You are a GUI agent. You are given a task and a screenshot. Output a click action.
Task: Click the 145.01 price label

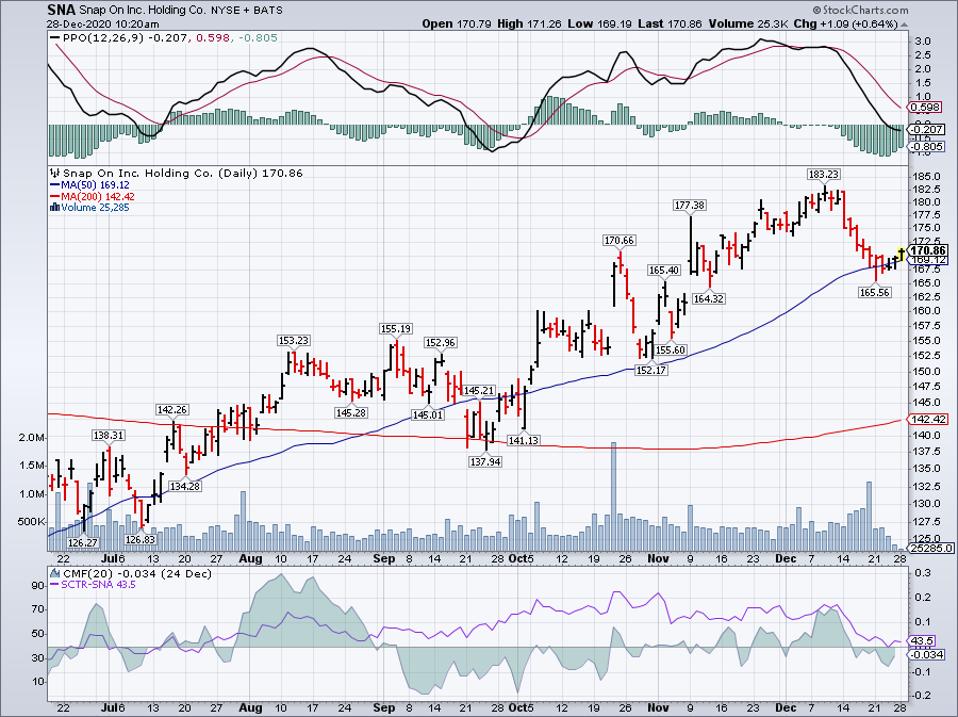coord(428,415)
